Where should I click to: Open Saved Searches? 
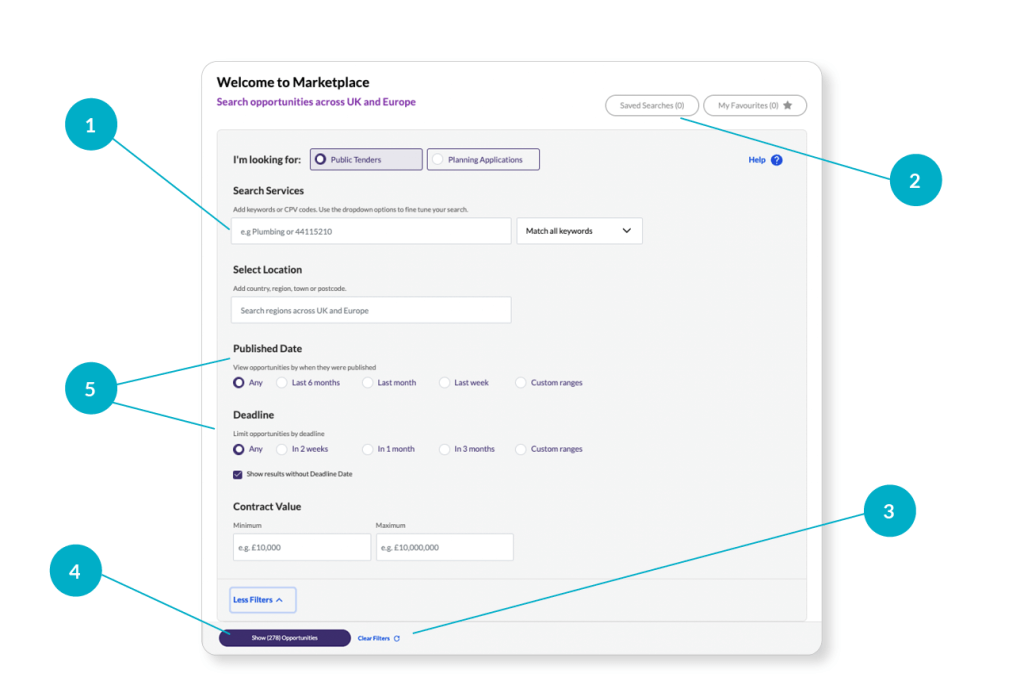pos(651,105)
